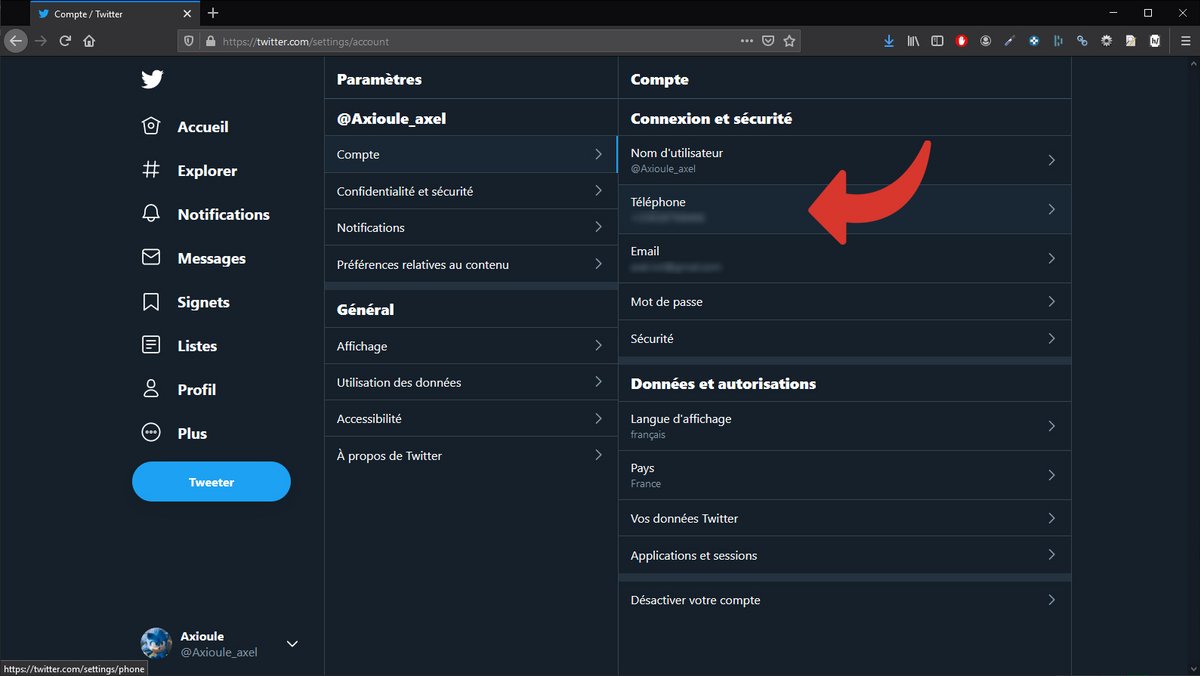Open Firefox downloads arrow icon
The height and width of the screenshot is (676, 1200).
coord(889,41)
